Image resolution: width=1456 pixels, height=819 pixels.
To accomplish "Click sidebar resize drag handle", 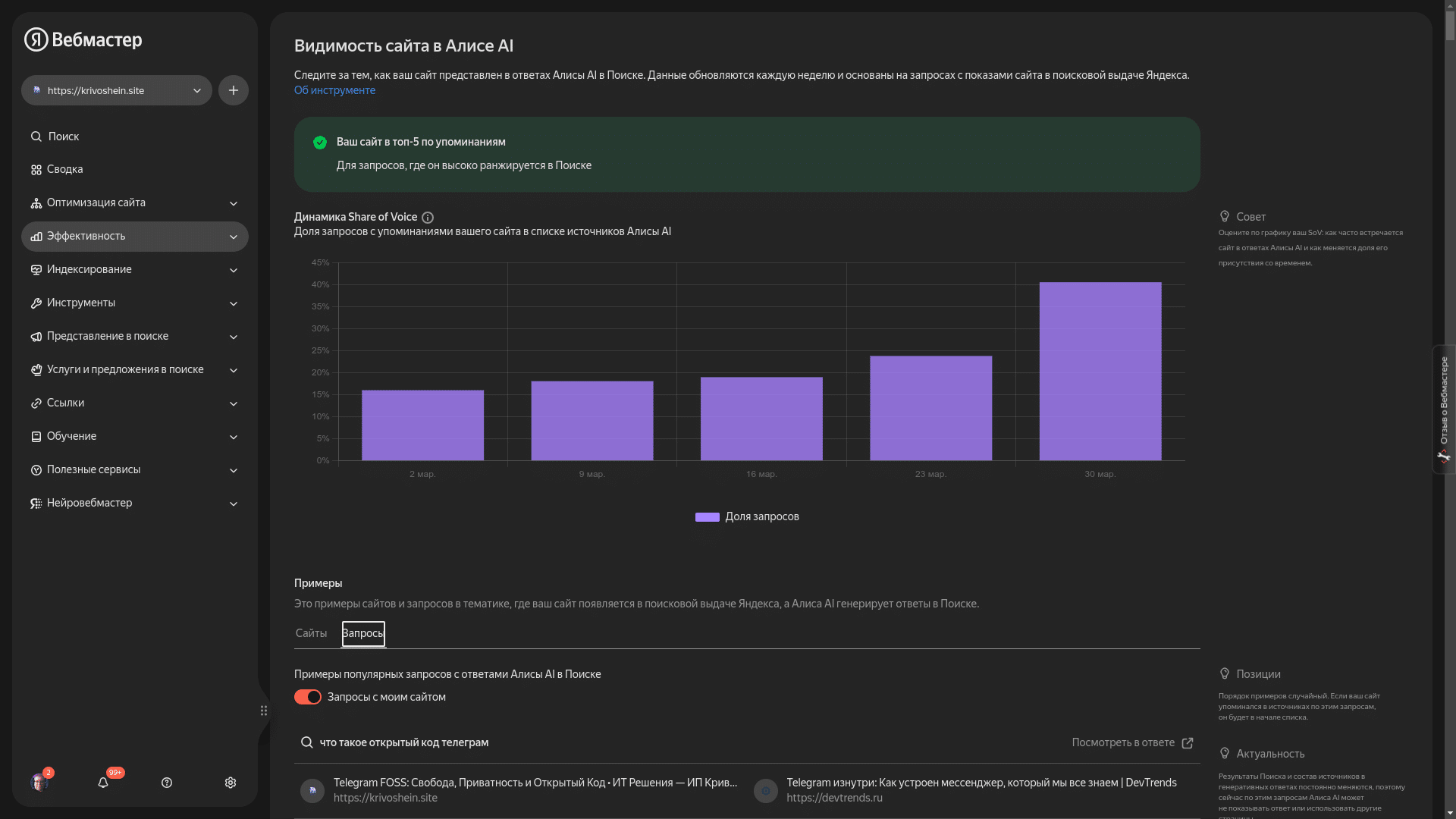I will click(264, 711).
